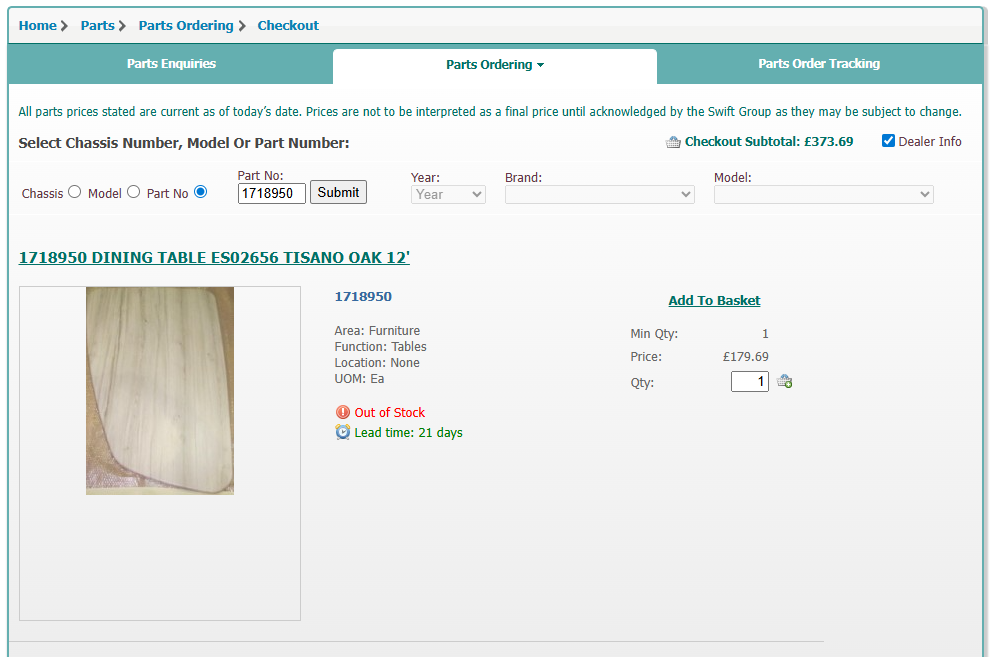Select the Part No radio button

[200, 192]
